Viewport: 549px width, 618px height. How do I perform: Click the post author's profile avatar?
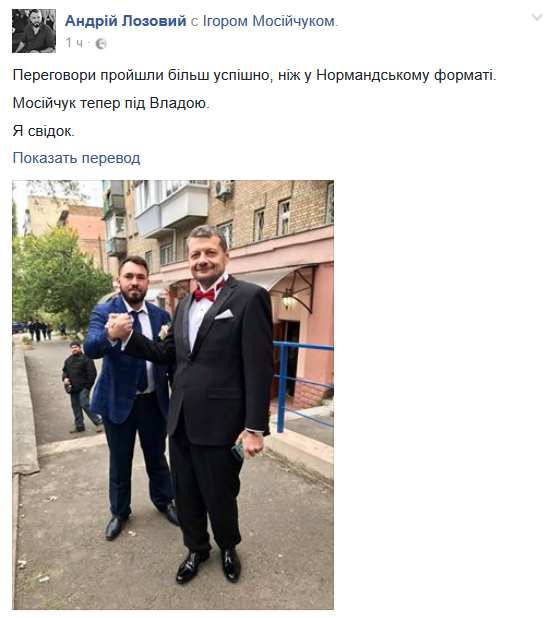pyautogui.click(x=34, y=31)
